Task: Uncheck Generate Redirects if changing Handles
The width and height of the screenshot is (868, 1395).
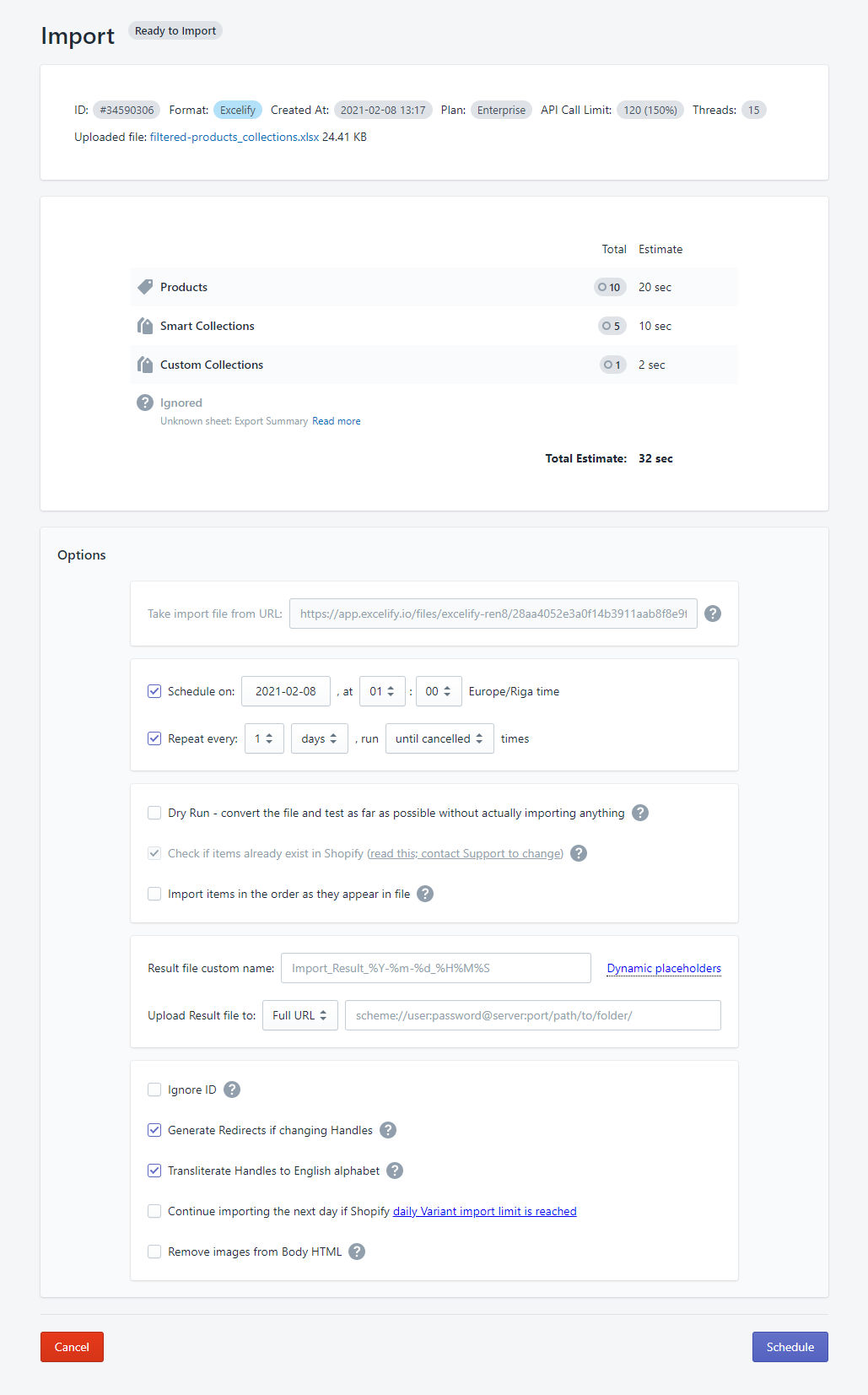Action: (x=154, y=1130)
